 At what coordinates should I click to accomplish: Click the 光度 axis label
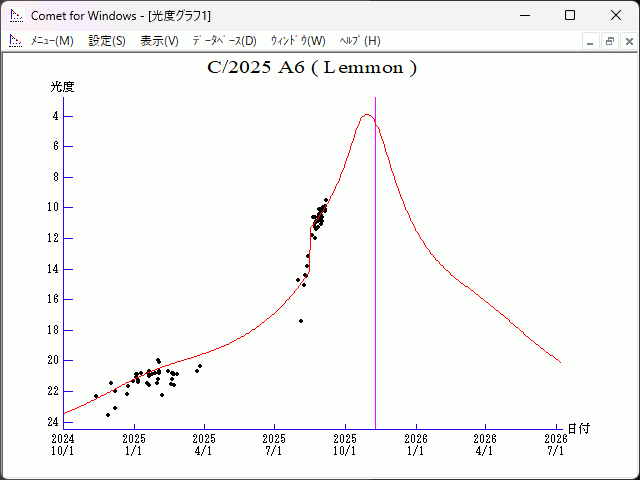pyautogui.click(x=62, y=87)
